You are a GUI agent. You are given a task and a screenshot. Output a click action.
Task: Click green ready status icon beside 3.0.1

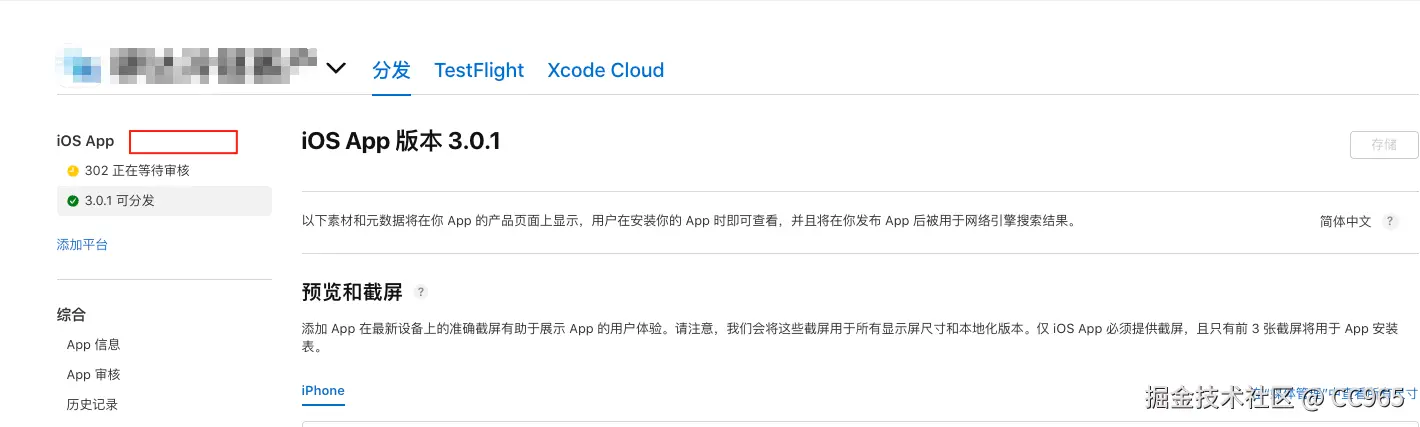(x=72, y=201)
